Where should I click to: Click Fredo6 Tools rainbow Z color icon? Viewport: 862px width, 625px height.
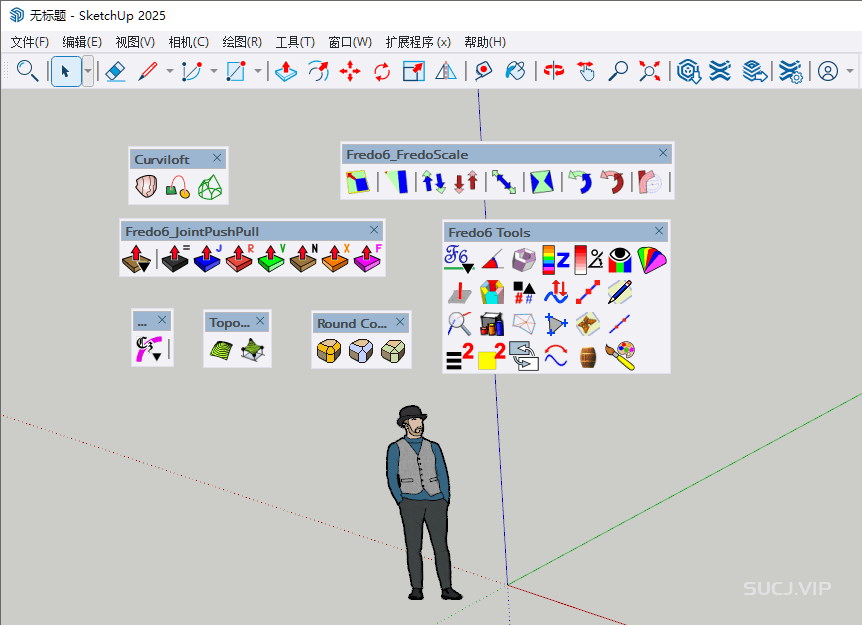556,259
